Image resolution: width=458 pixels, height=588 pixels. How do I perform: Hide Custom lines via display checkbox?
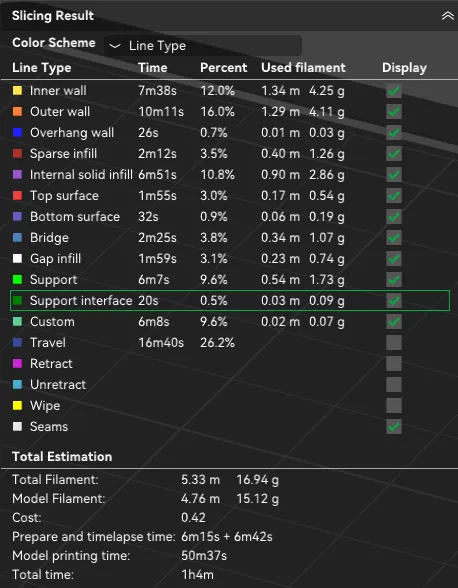[x=394, y=321]
